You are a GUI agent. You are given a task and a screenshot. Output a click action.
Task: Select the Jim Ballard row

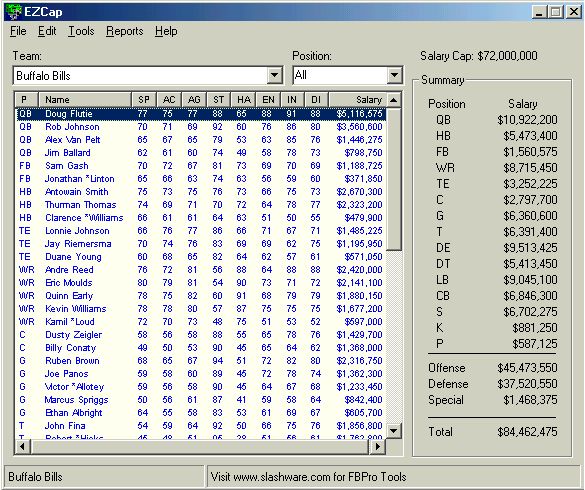(201, 153)
